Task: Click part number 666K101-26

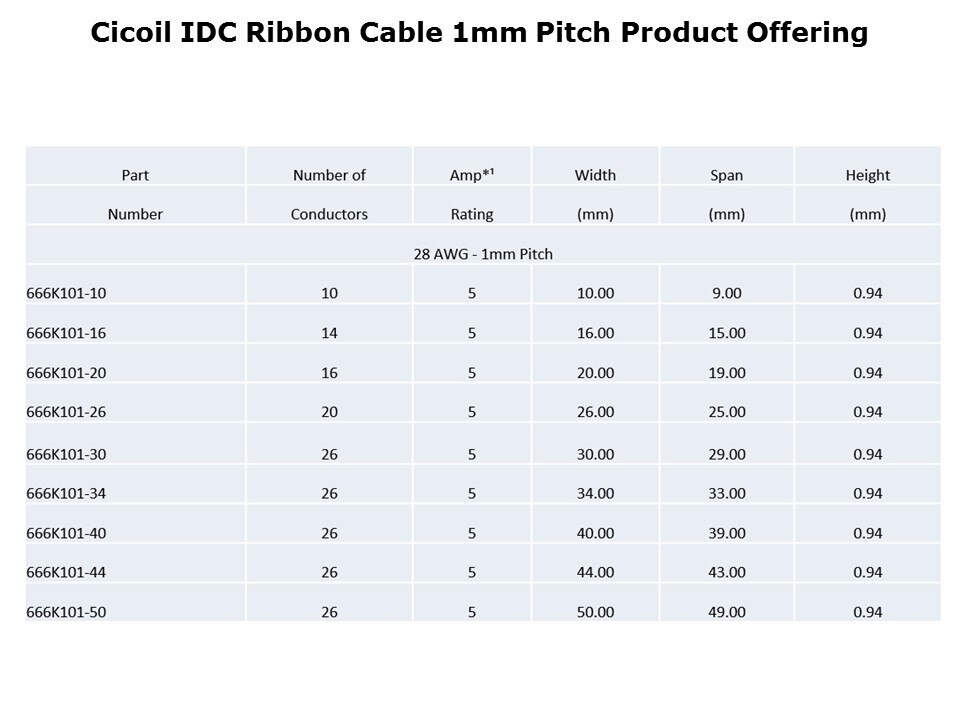Action: (x=66, y=412)
